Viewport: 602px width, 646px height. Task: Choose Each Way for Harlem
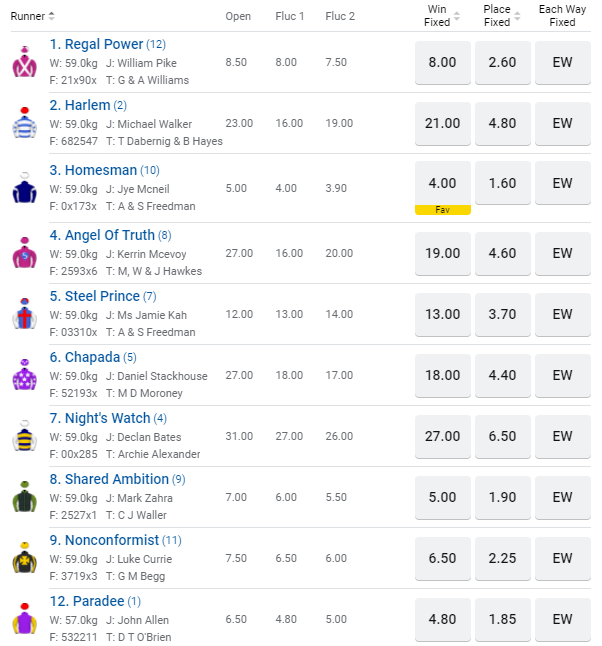click(x=563, y=123)
